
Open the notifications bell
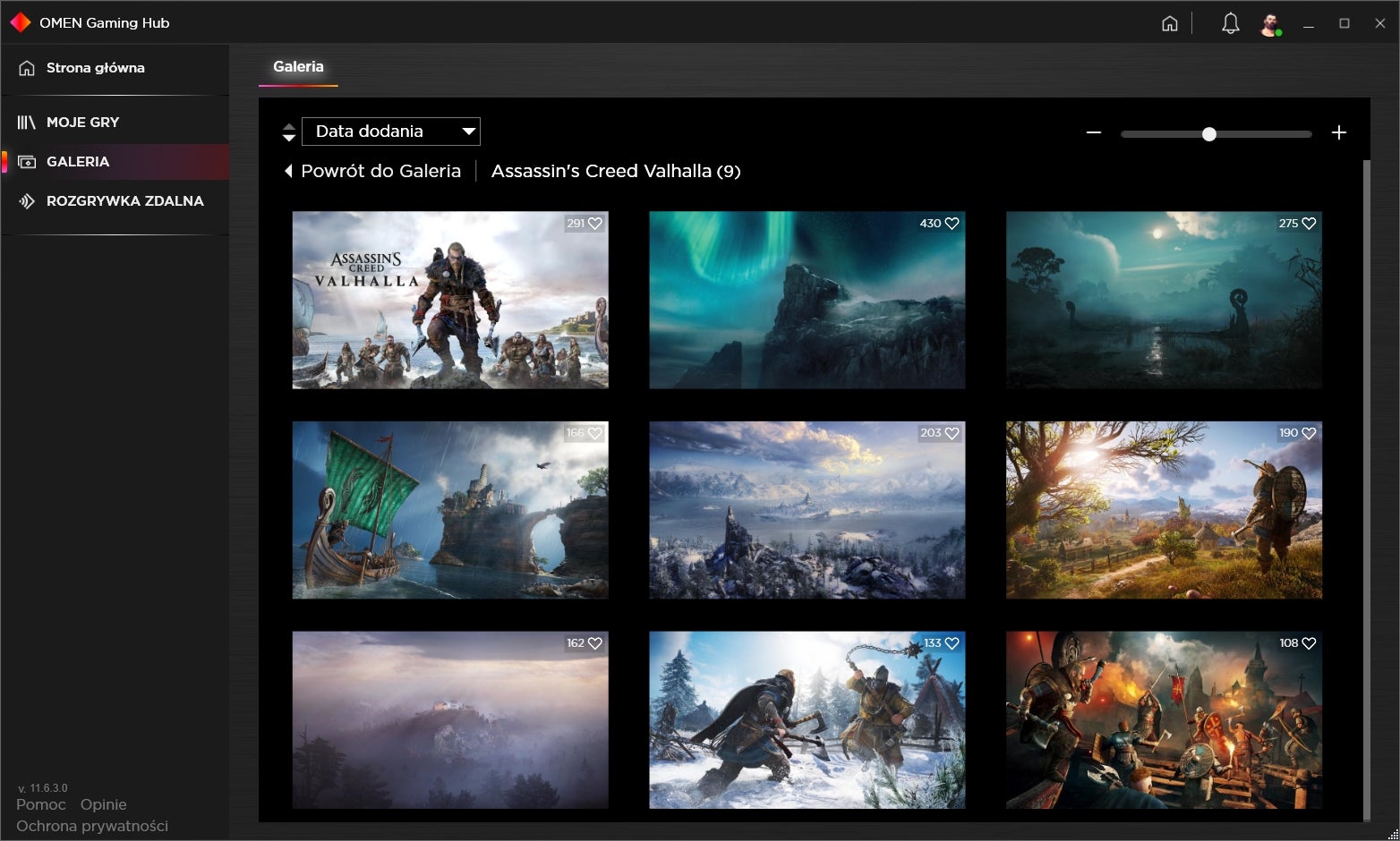pos(1230,23)
